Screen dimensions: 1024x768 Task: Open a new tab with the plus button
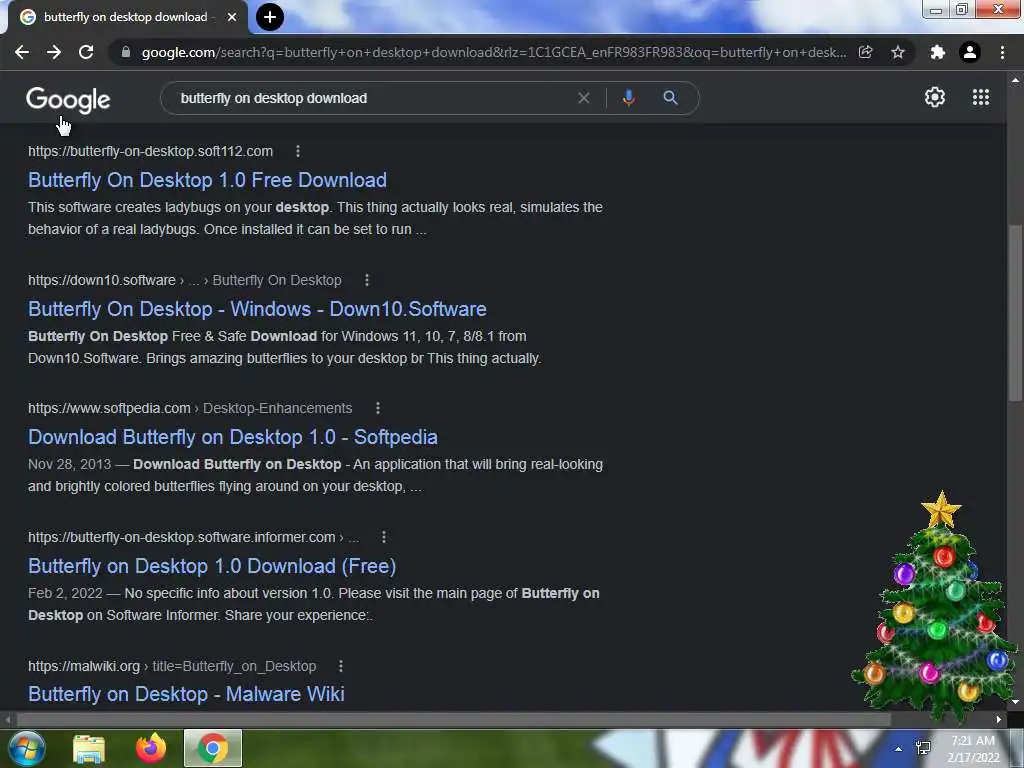[270, 17]
